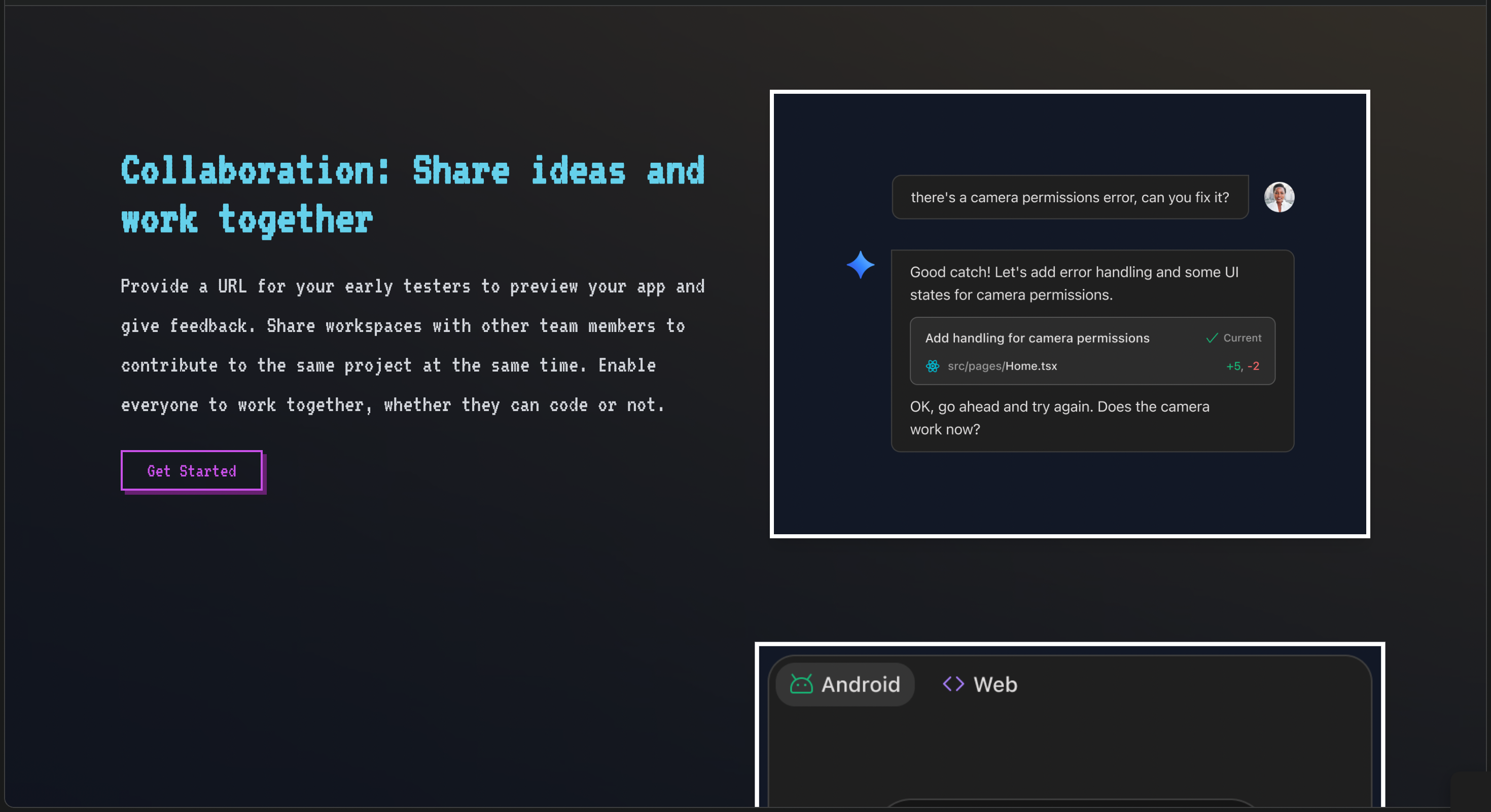Click the purple code brackets icon
The width and height of the screenshot is (1491, 812).
pos(953,684)
